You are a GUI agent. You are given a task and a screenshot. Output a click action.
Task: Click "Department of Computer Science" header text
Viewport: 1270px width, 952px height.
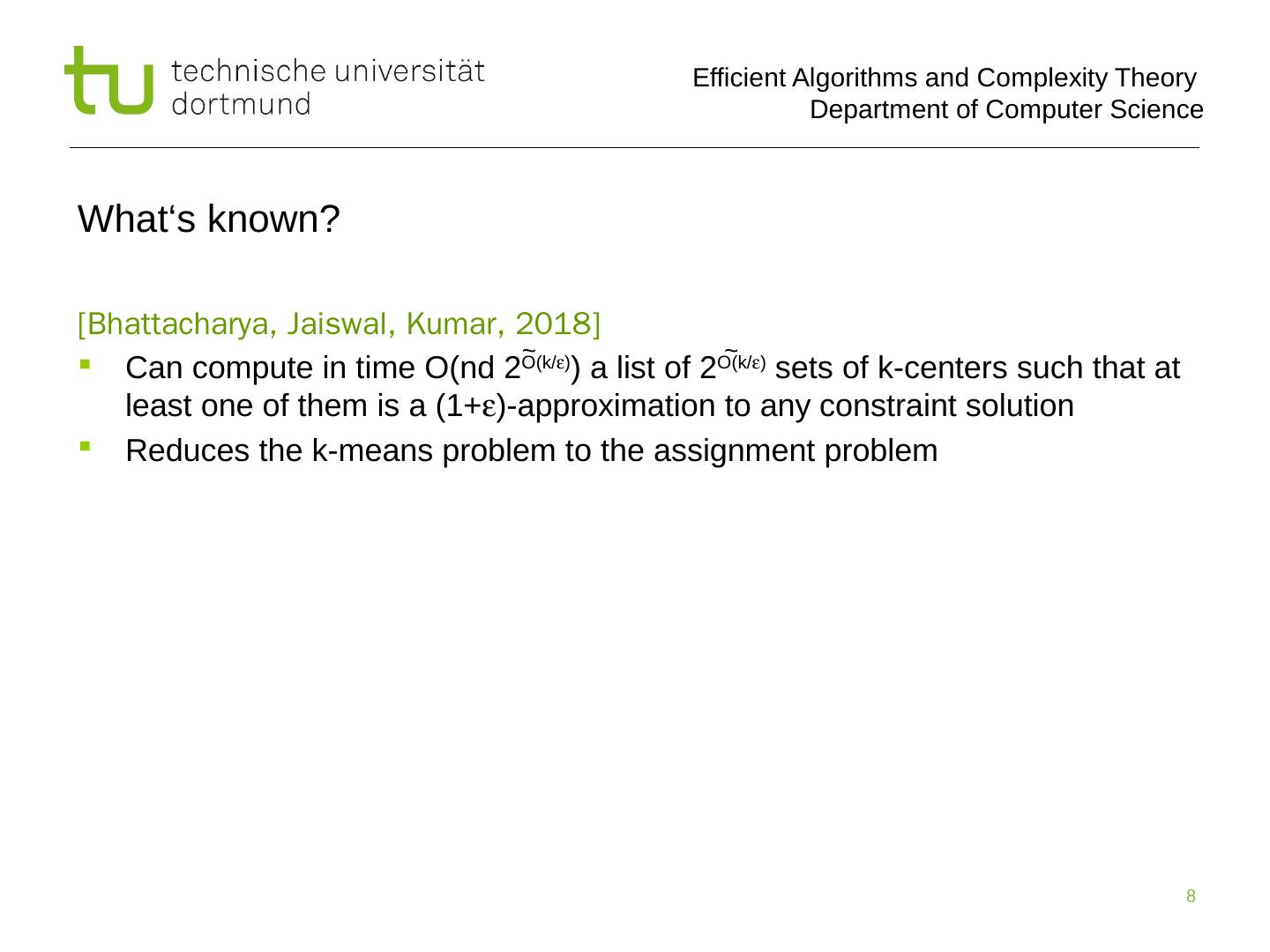1006,110
